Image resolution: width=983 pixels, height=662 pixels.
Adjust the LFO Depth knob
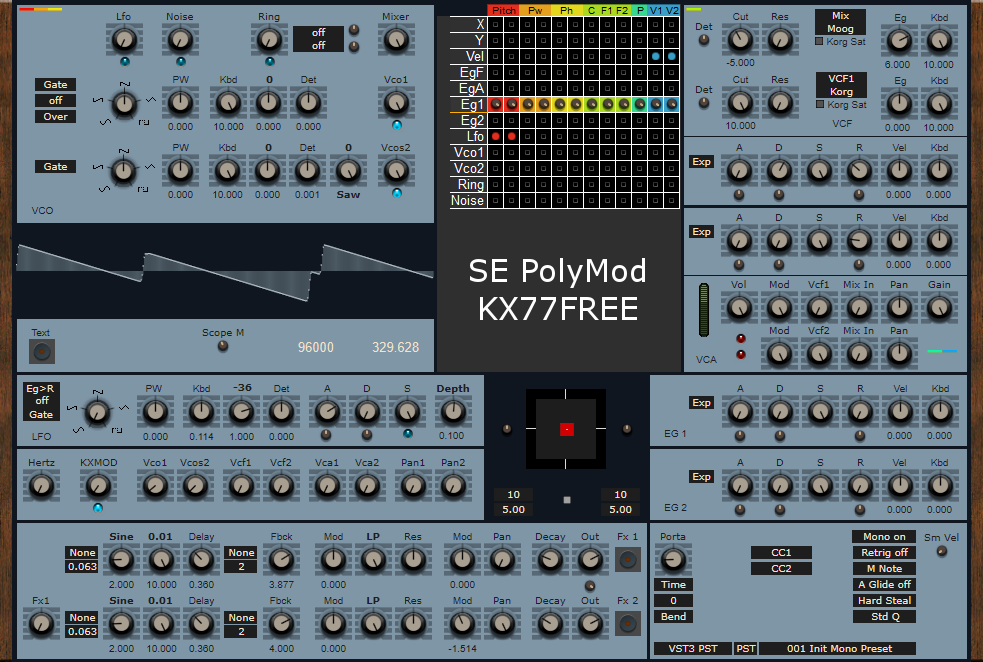pyautogui.click(x=452, y=411)
